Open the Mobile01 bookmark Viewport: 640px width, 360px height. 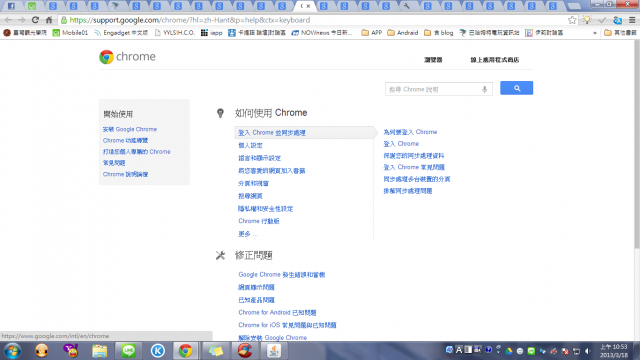coord(70,33)
